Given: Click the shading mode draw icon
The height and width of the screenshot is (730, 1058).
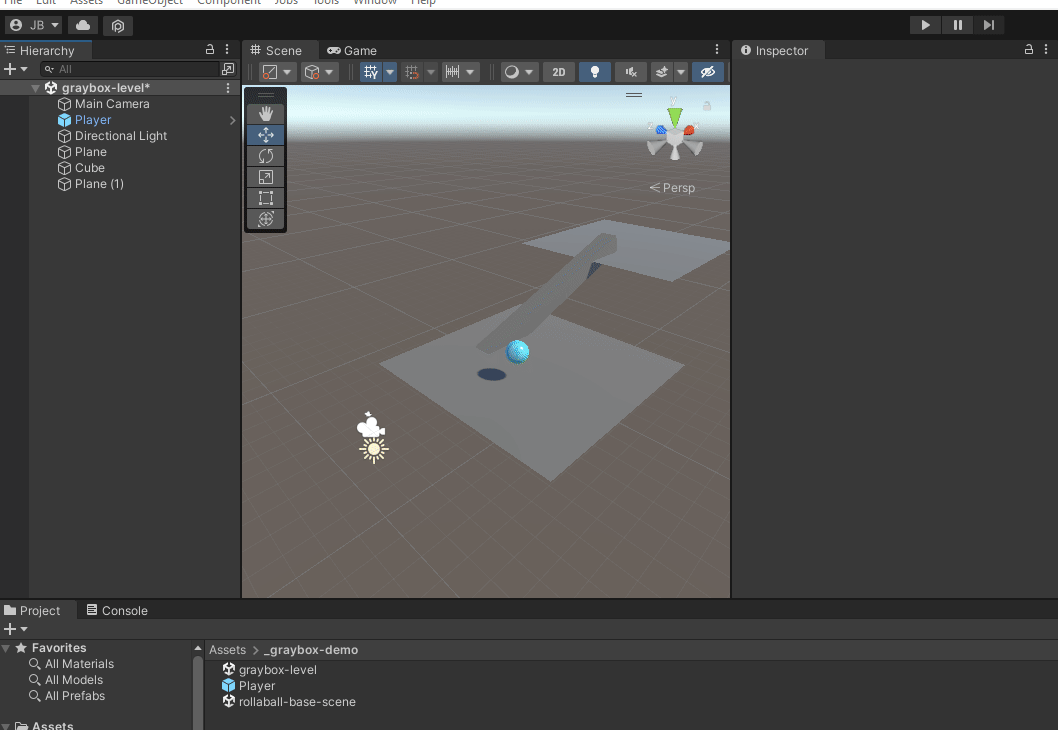Looking at the screenshot, I should pos(270,72).
